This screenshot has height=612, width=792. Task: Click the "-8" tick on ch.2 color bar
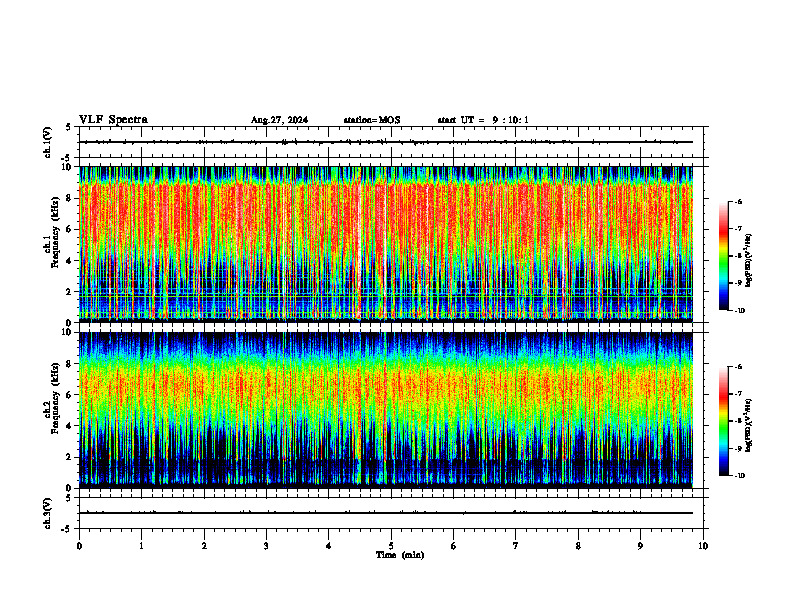point(738,421)
